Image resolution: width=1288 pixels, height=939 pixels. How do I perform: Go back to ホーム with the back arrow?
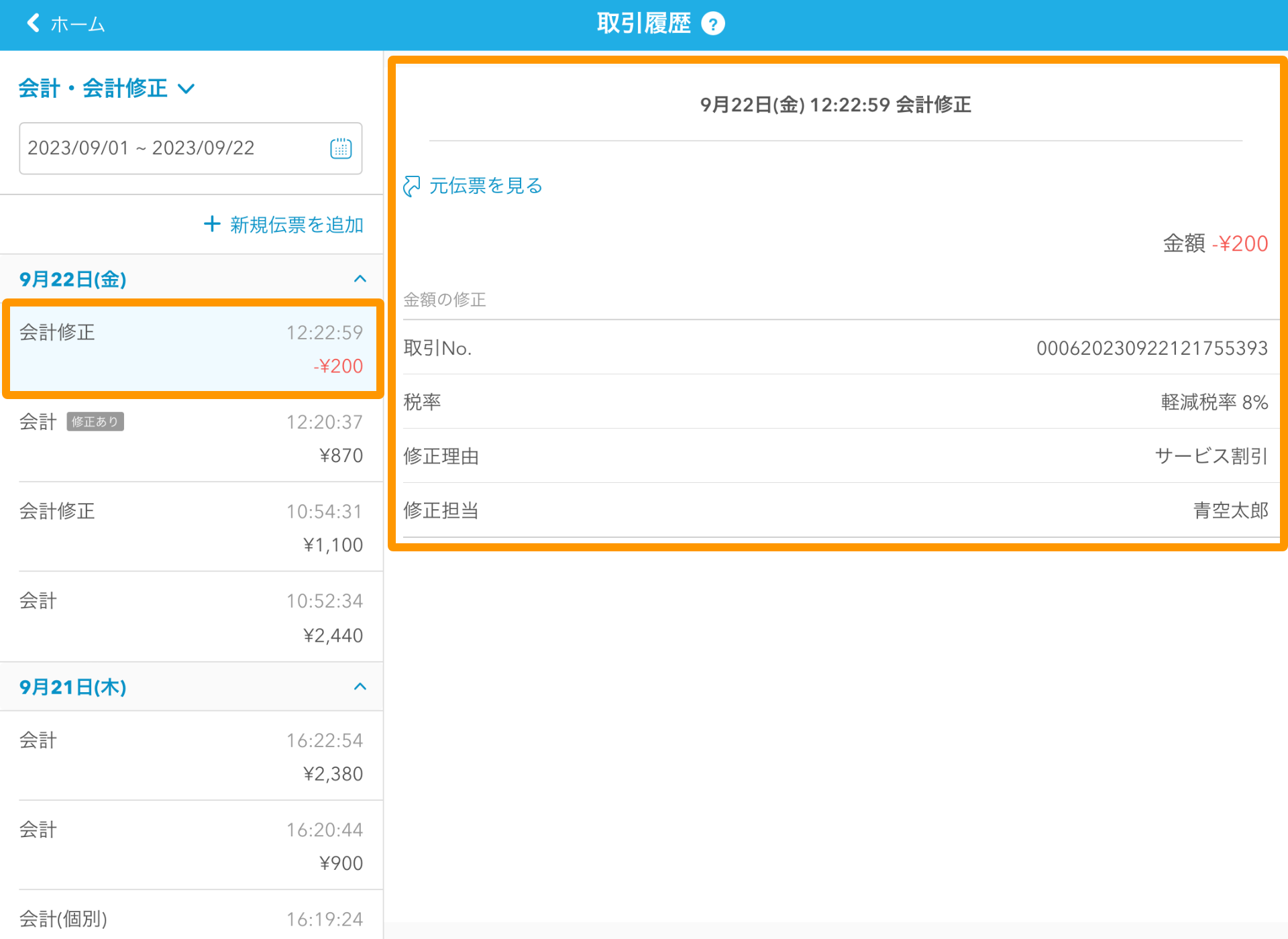click(x=64, y=24)
